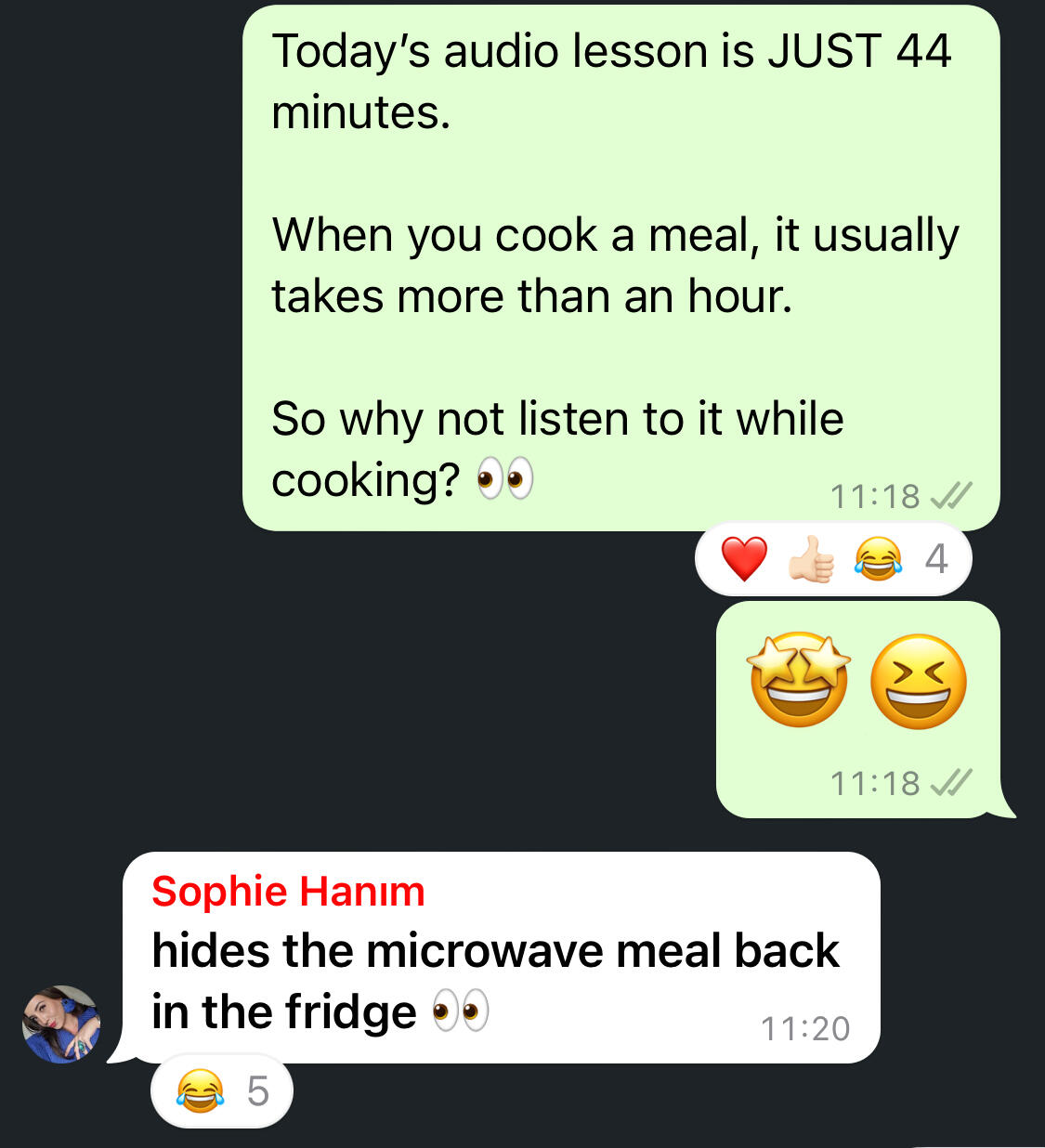Tap the 11:18 timestamp on the audio lesson message
Image resolution: width=1045 pixels, height=1148 pixels.
(x=875, y=497)
